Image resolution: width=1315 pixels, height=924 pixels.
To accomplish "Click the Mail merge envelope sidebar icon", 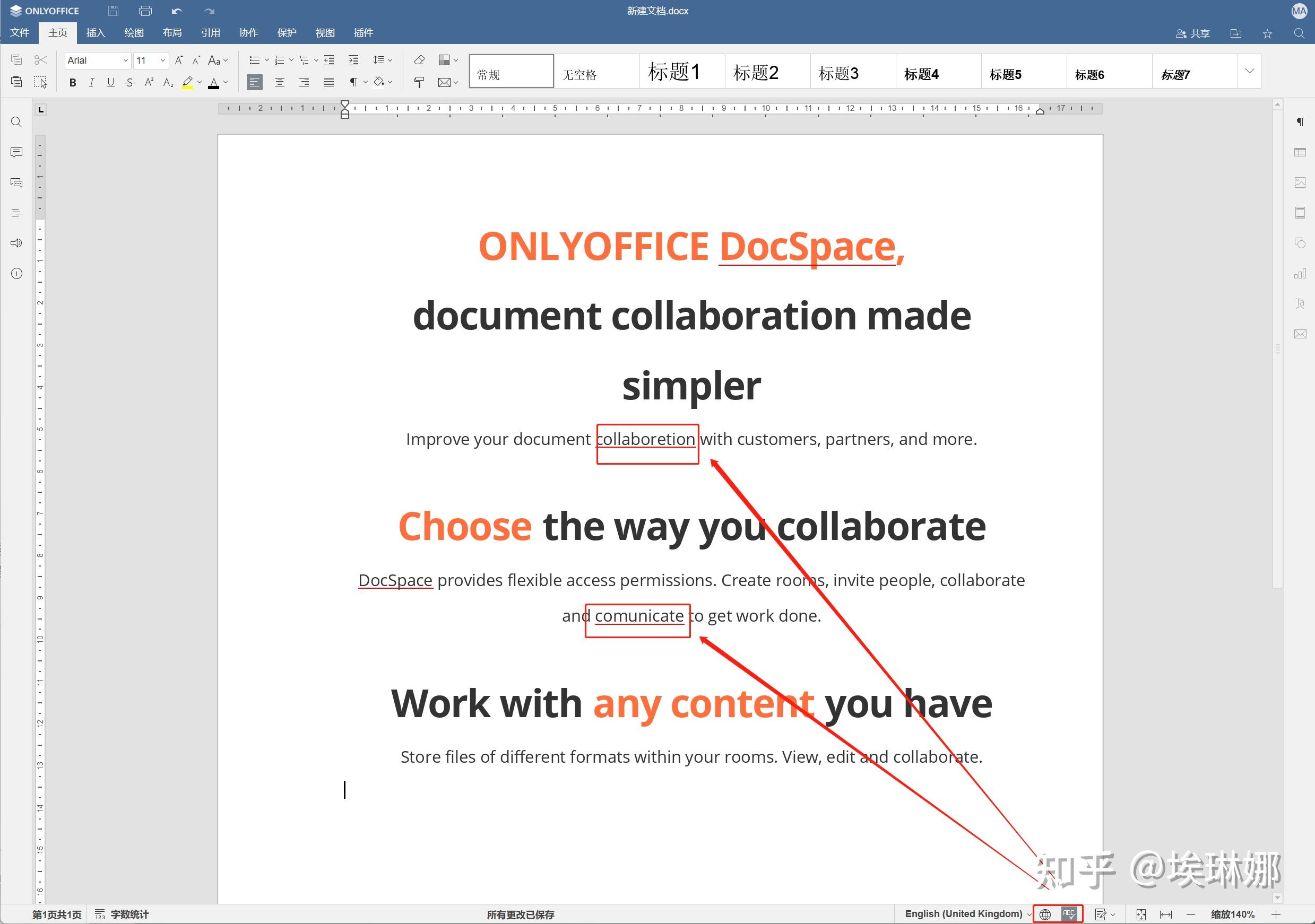I will tap(1300, 334).
